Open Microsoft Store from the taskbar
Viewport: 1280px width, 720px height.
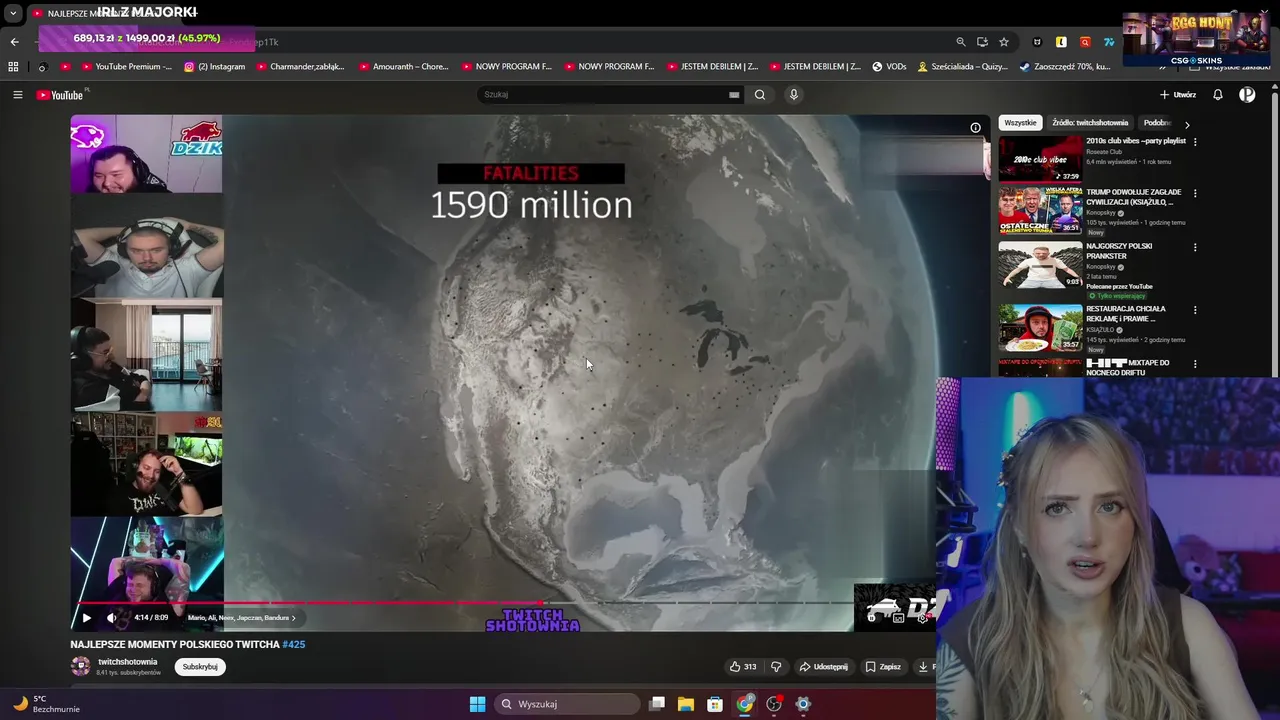pos(715,704)
